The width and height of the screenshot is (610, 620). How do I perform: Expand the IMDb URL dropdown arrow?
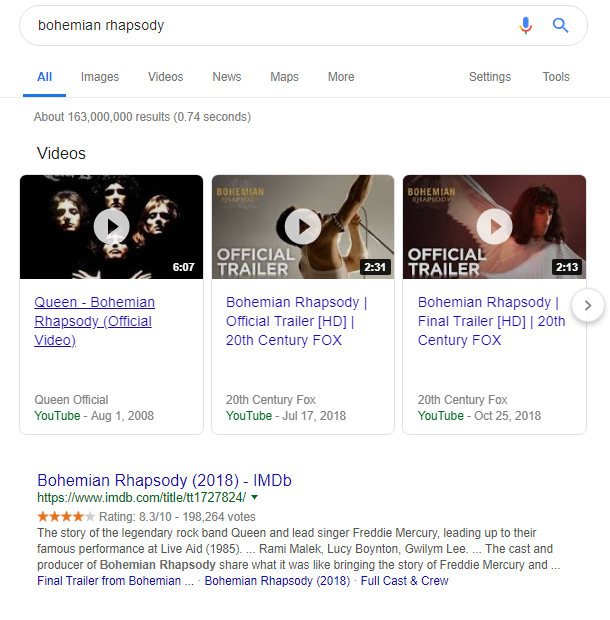(x=255, y=497)
